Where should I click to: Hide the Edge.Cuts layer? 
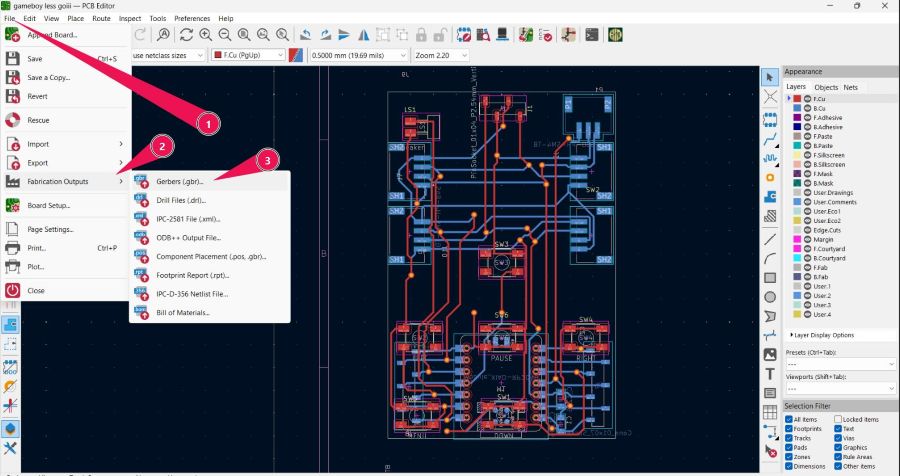coord(807,230)
